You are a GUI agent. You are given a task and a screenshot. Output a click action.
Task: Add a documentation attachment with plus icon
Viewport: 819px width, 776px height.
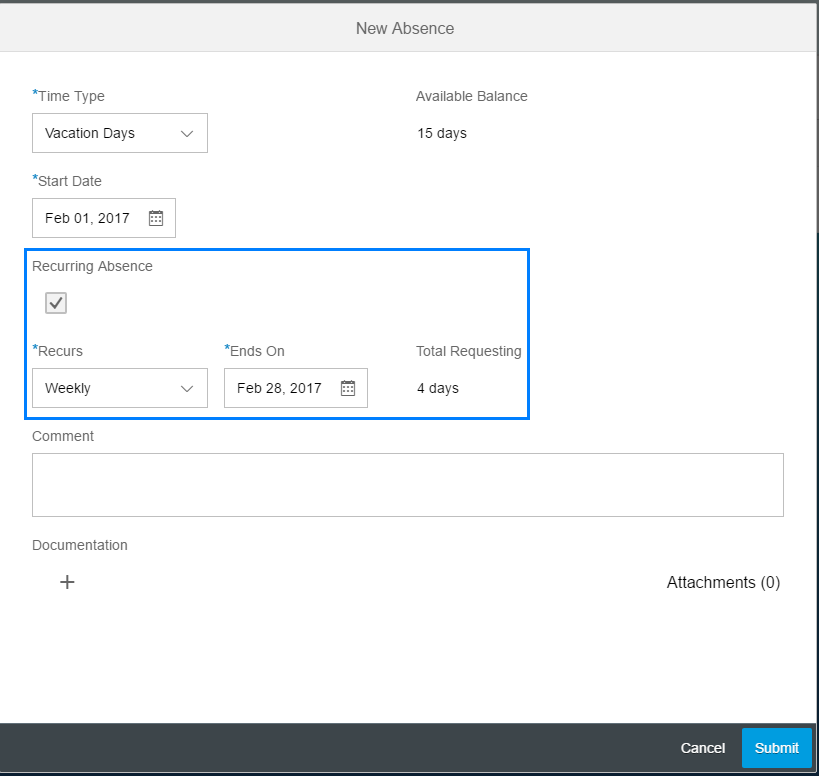point(67,582)
